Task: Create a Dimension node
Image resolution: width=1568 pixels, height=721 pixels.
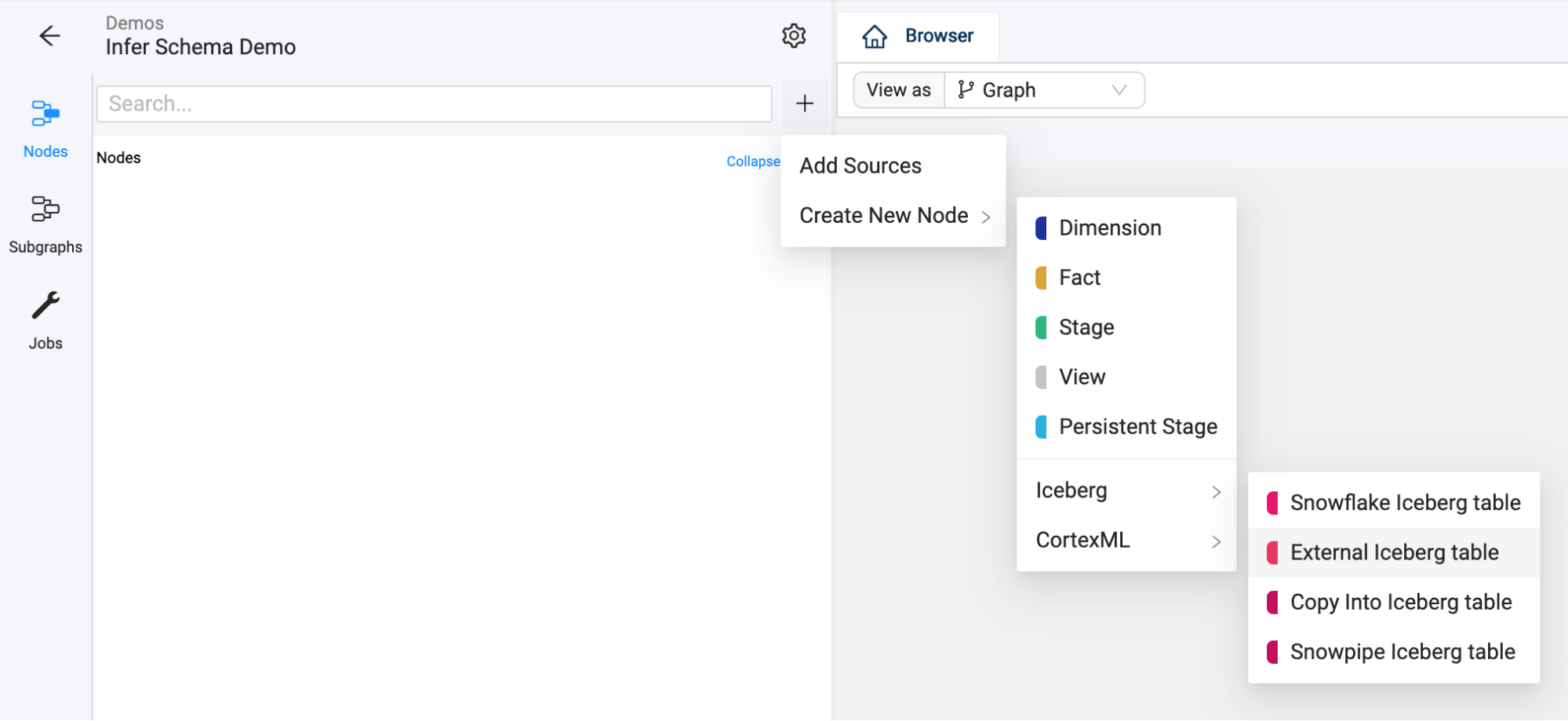Action: (1109, 228)
